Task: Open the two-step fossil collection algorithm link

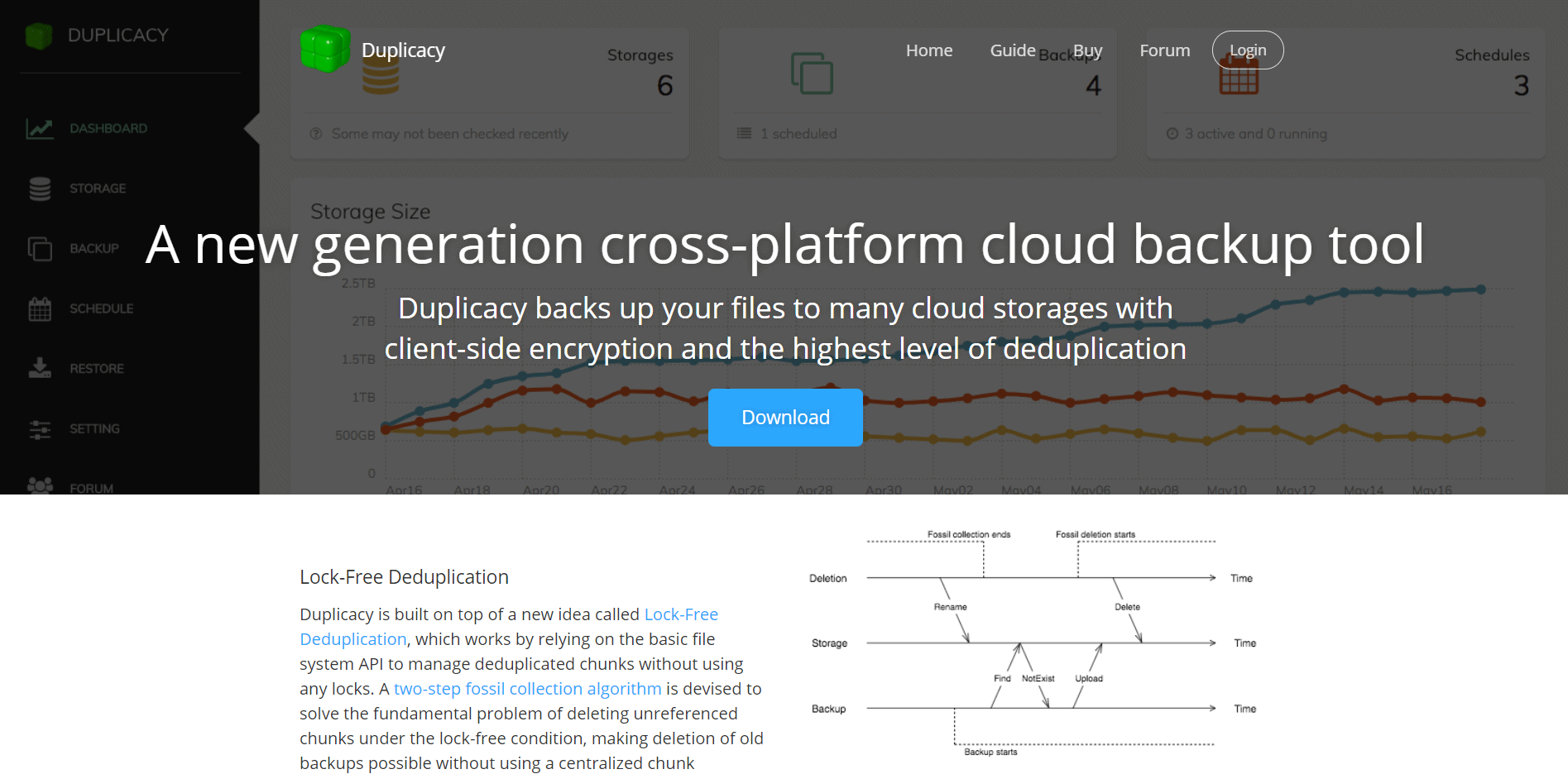Action: tap(528, 689)
